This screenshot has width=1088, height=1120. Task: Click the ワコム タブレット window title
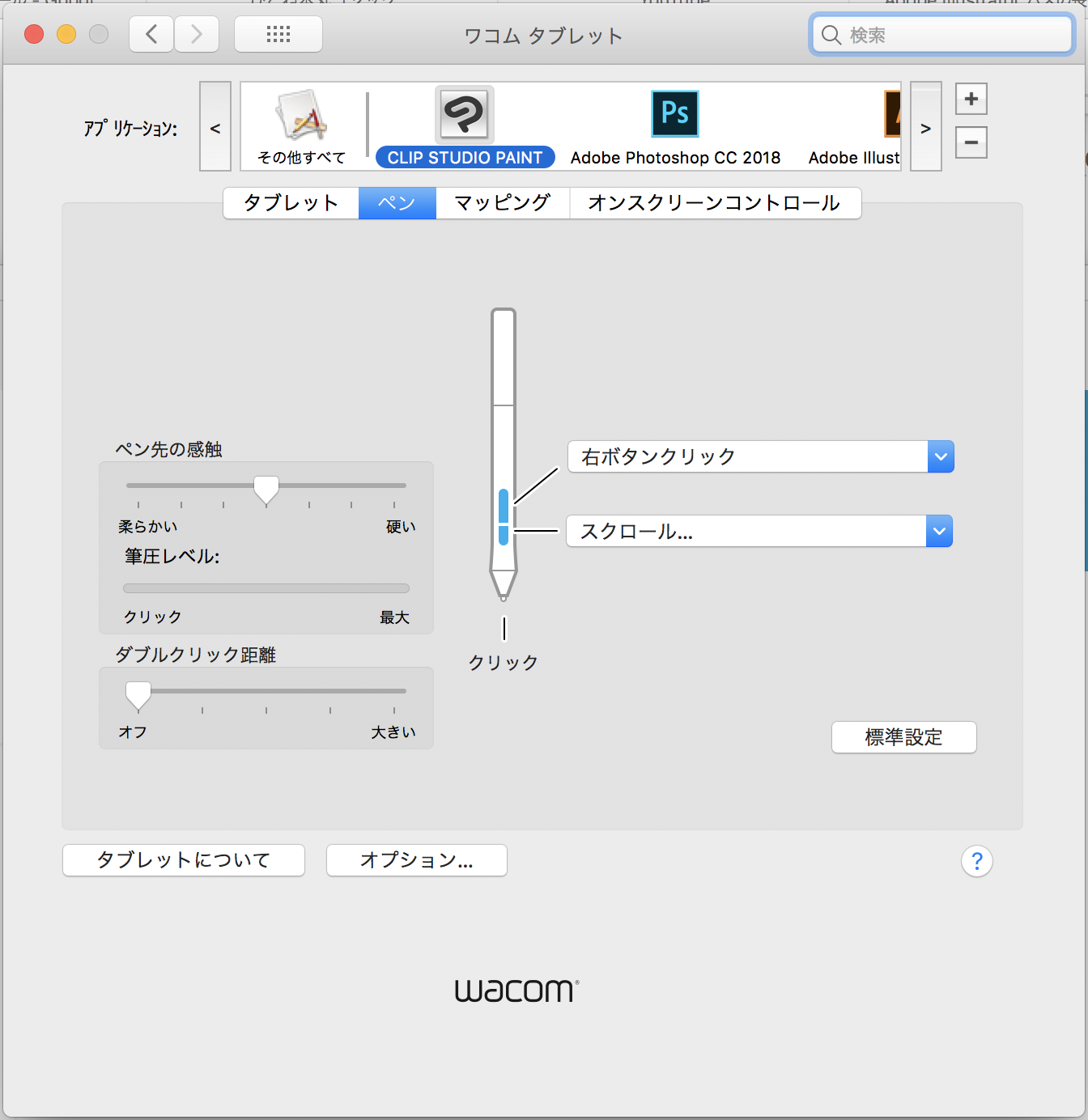coord(543,36)
